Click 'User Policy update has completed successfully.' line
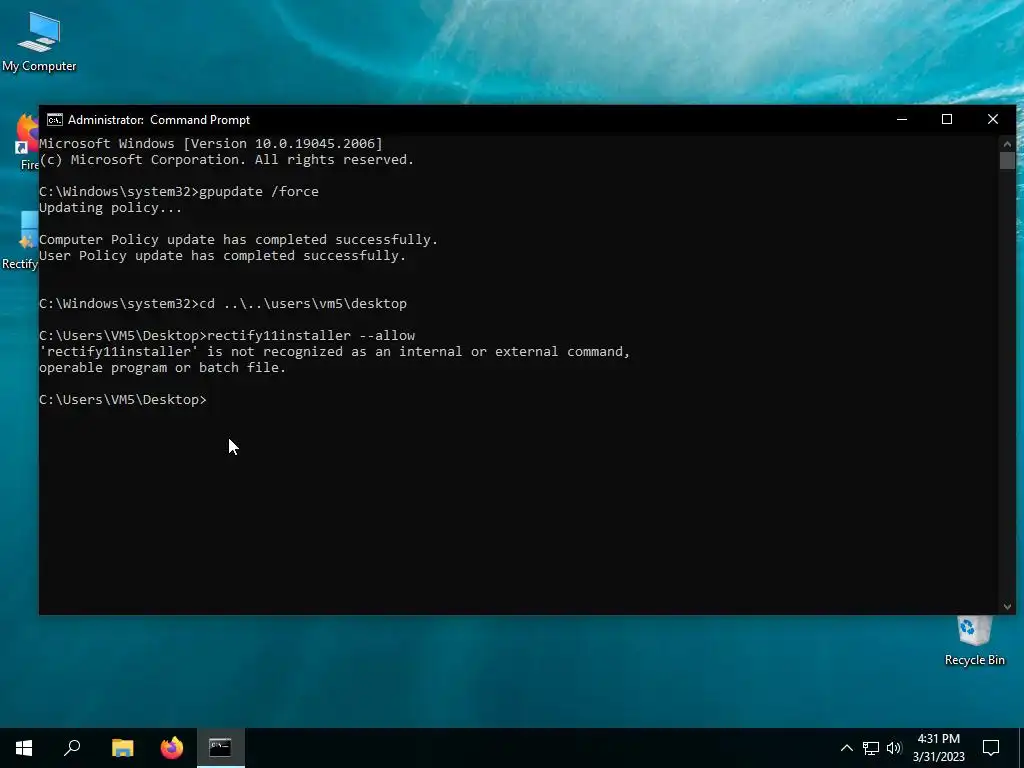 click(223, 255)
